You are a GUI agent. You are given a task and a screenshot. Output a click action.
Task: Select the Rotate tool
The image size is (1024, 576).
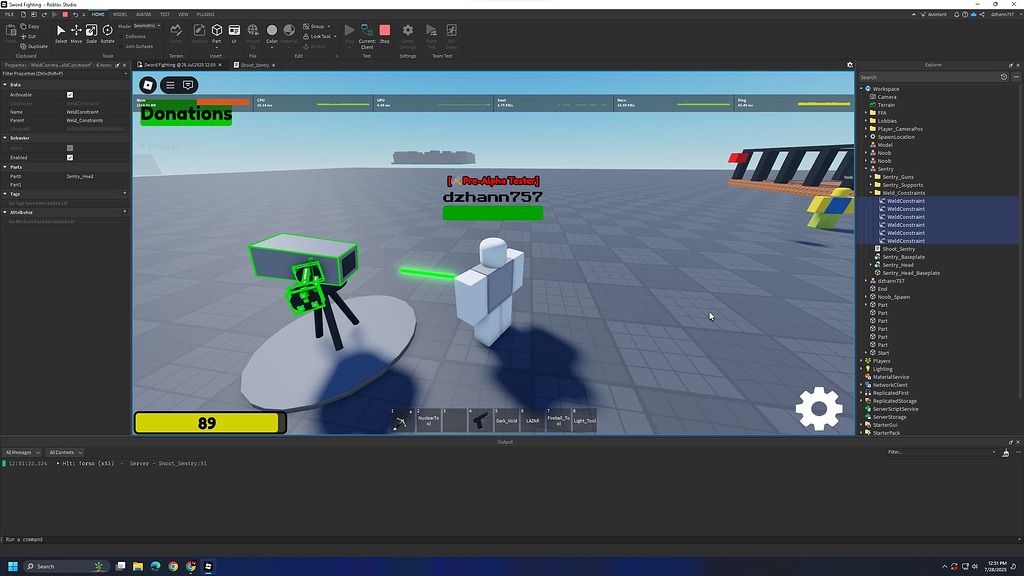106,30
